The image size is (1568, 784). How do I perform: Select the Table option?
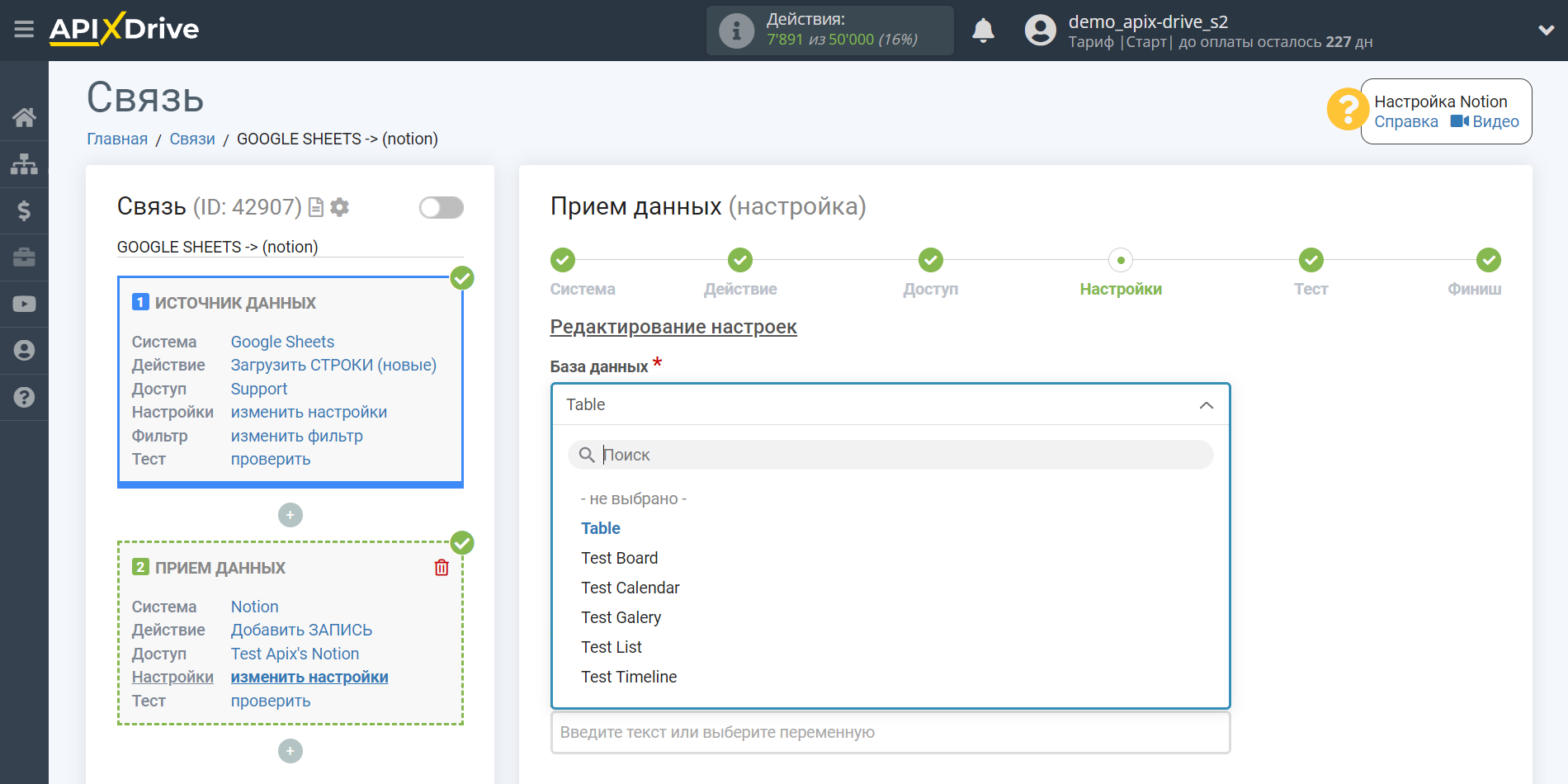(x=601, y=528)
